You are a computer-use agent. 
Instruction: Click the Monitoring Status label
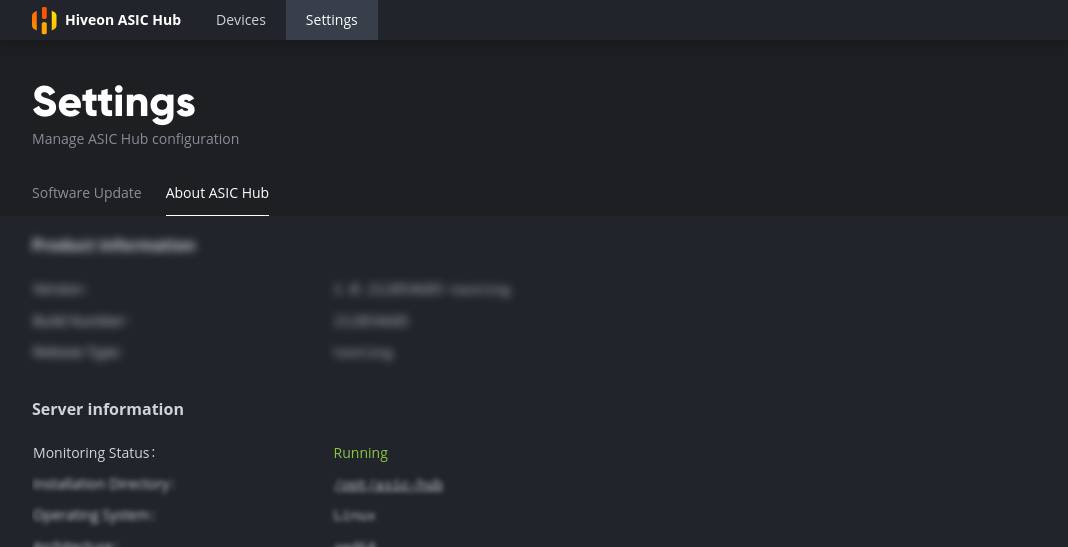pos(94,453)
